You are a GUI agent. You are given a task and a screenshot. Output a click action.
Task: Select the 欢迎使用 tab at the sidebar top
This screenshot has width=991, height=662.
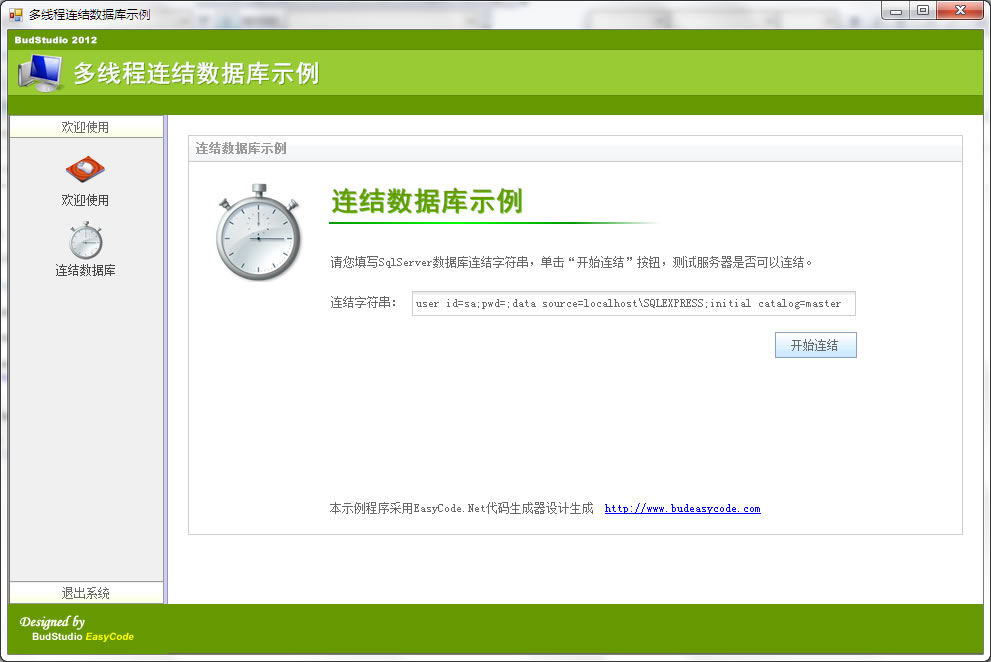[86, 126]
